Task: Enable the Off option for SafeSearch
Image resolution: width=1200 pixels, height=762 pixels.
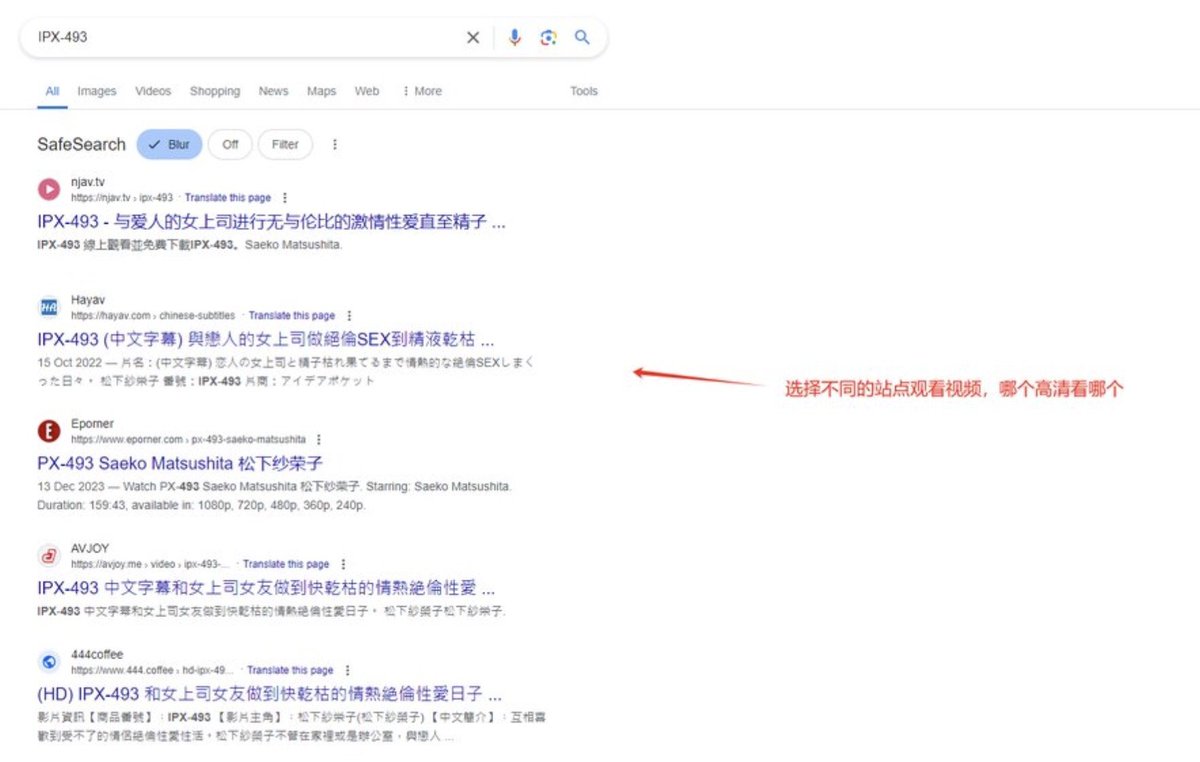Action: point(230,144)
